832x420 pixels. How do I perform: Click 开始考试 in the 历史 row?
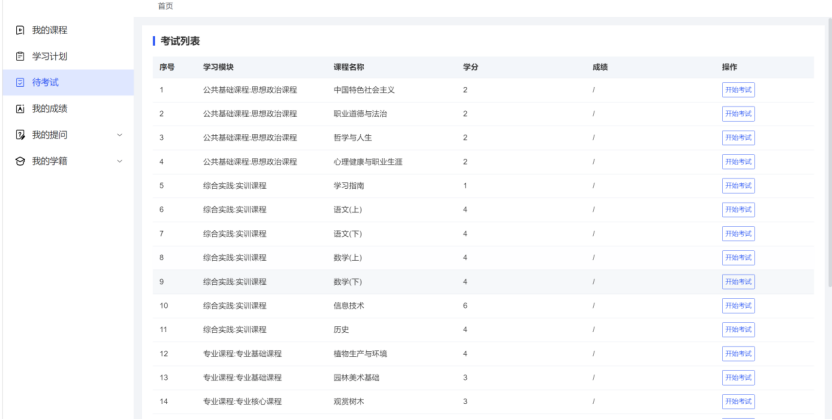click(x=738, y=330)
